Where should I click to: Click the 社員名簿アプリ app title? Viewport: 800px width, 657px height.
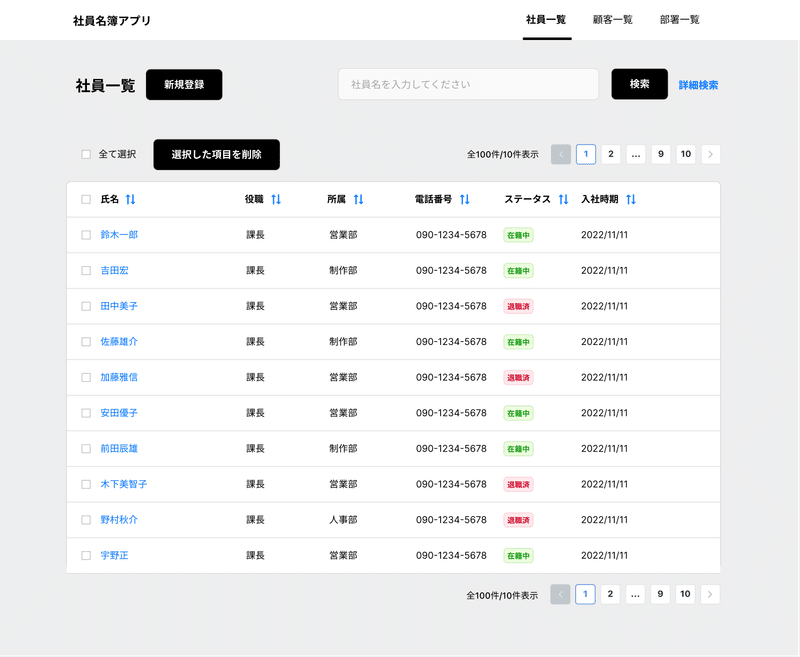(x=112, y=21)
